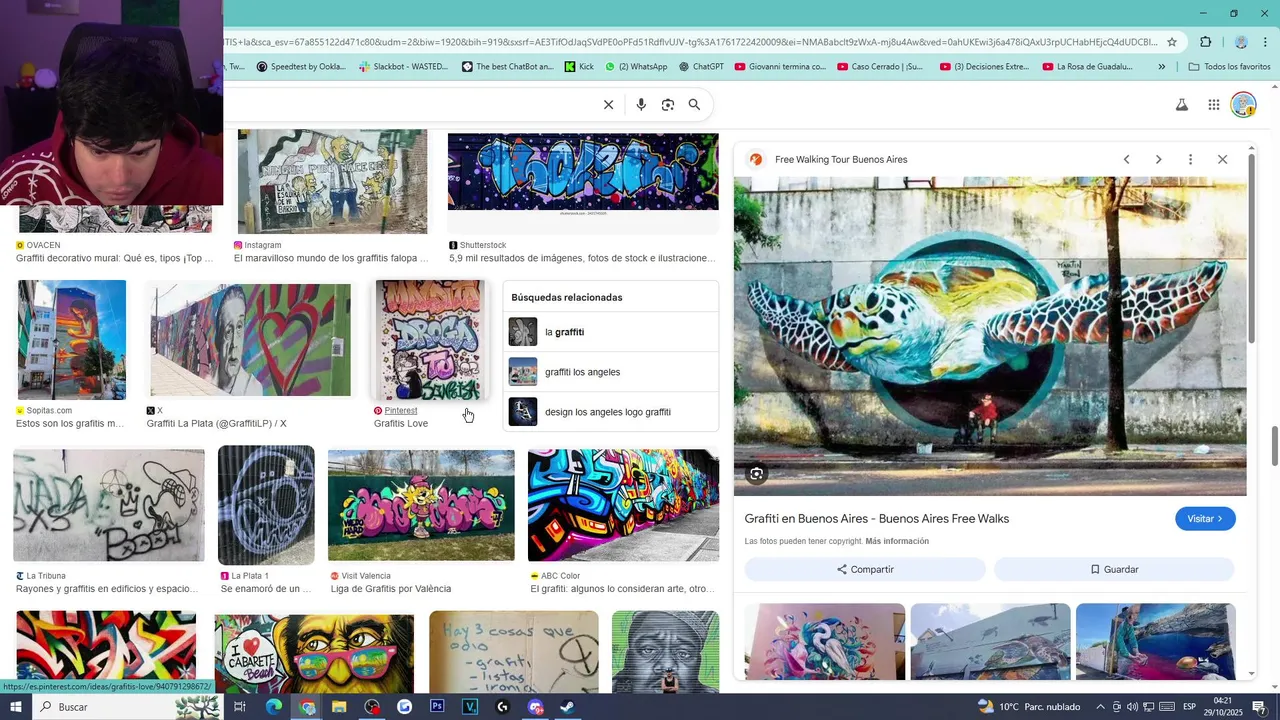Open the WhatsApp bookmark

pyautogui.click(x=636, y=67)
